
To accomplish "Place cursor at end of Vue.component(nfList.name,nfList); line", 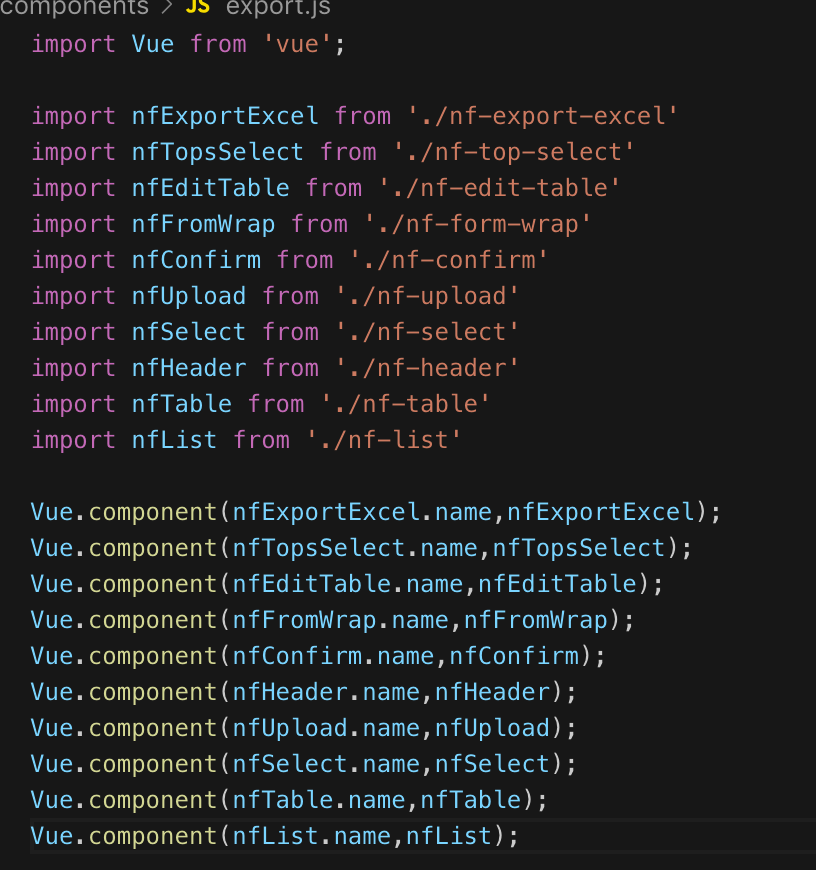I will tap(519, 836).
